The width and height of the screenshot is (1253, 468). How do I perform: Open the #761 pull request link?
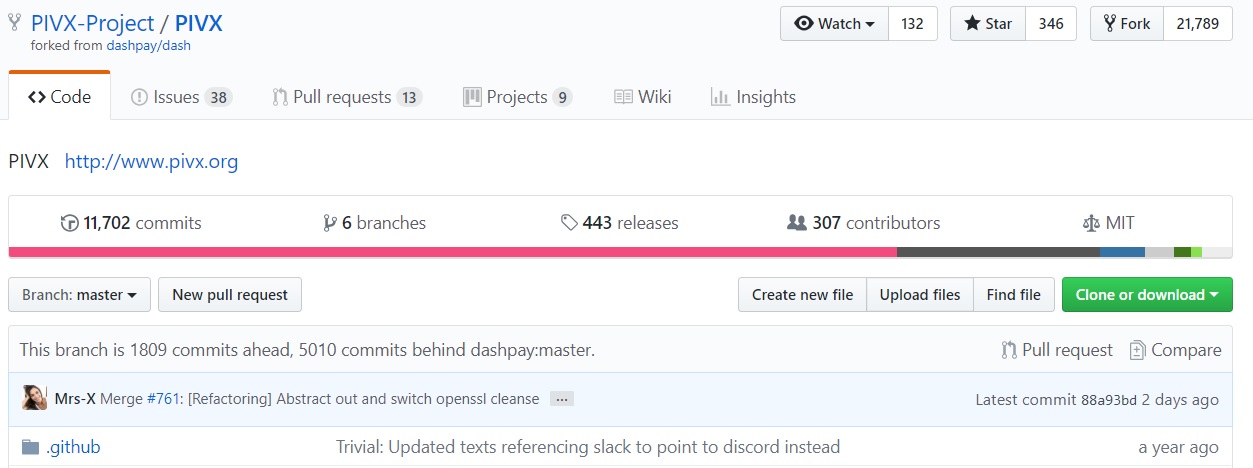point(164,399)
